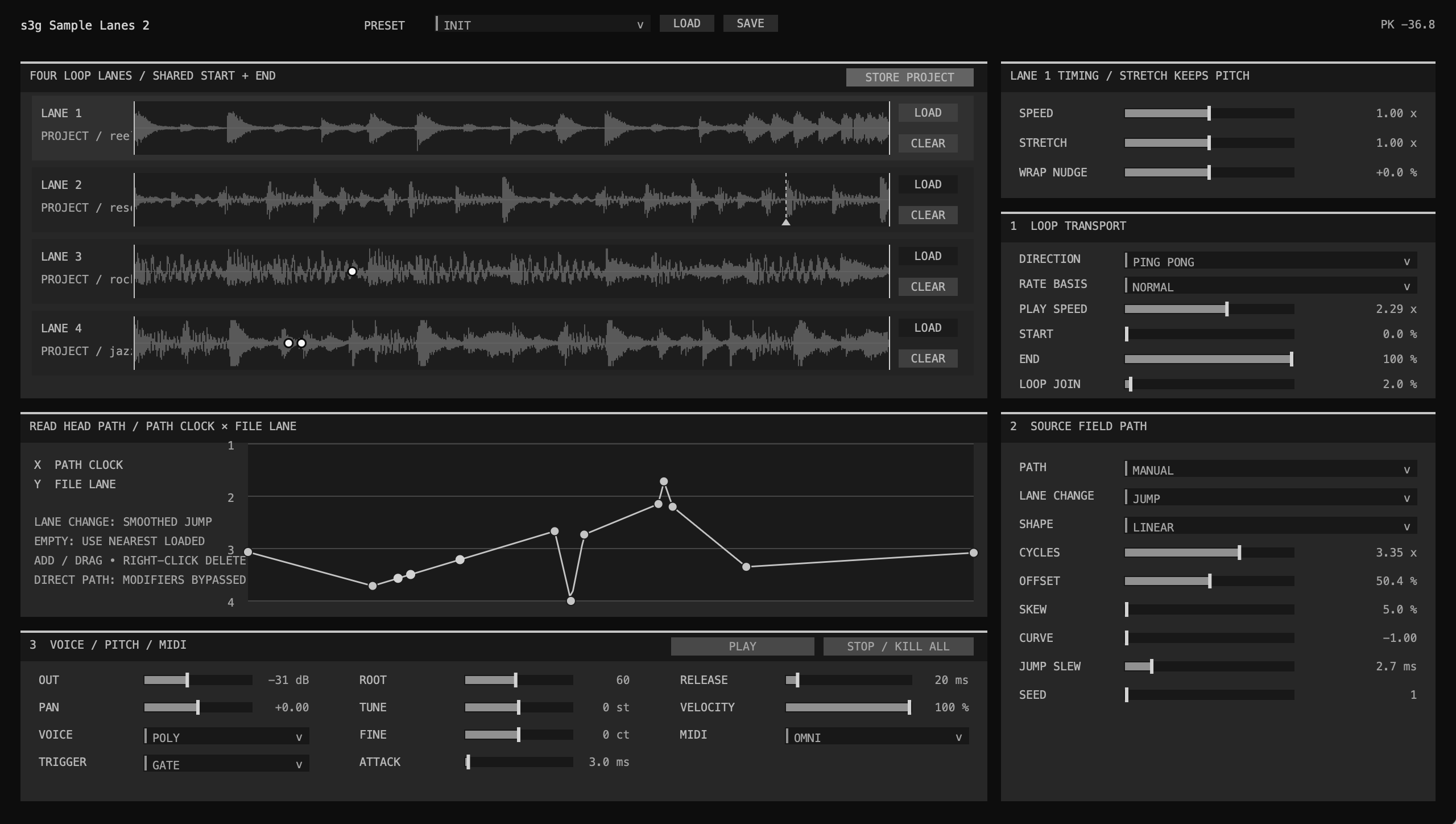Click the topmost peak path point

[664, 481]
